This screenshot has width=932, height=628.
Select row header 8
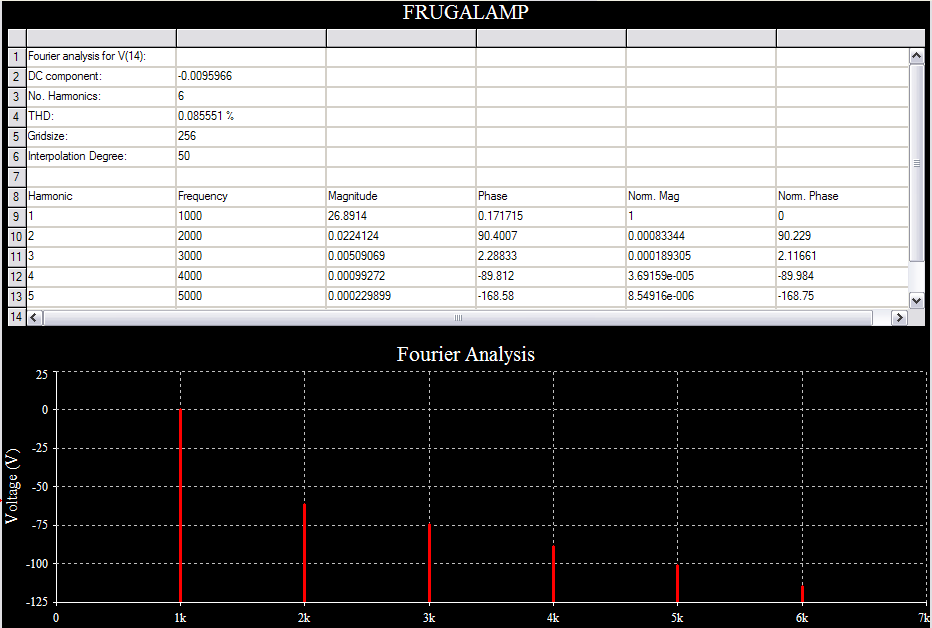pos(17,197)
